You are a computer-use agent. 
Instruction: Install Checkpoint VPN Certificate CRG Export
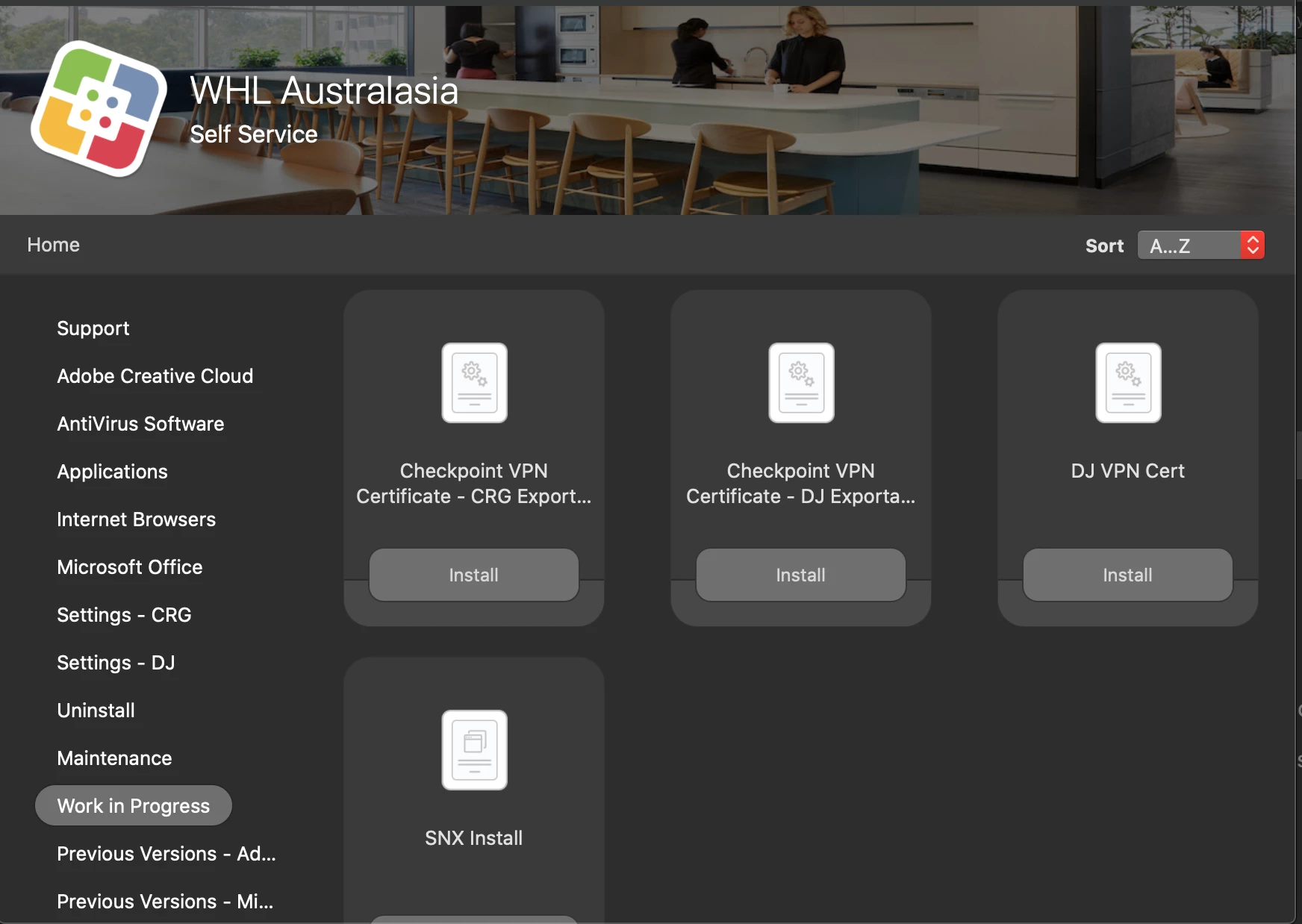click(x=474, y=575)
